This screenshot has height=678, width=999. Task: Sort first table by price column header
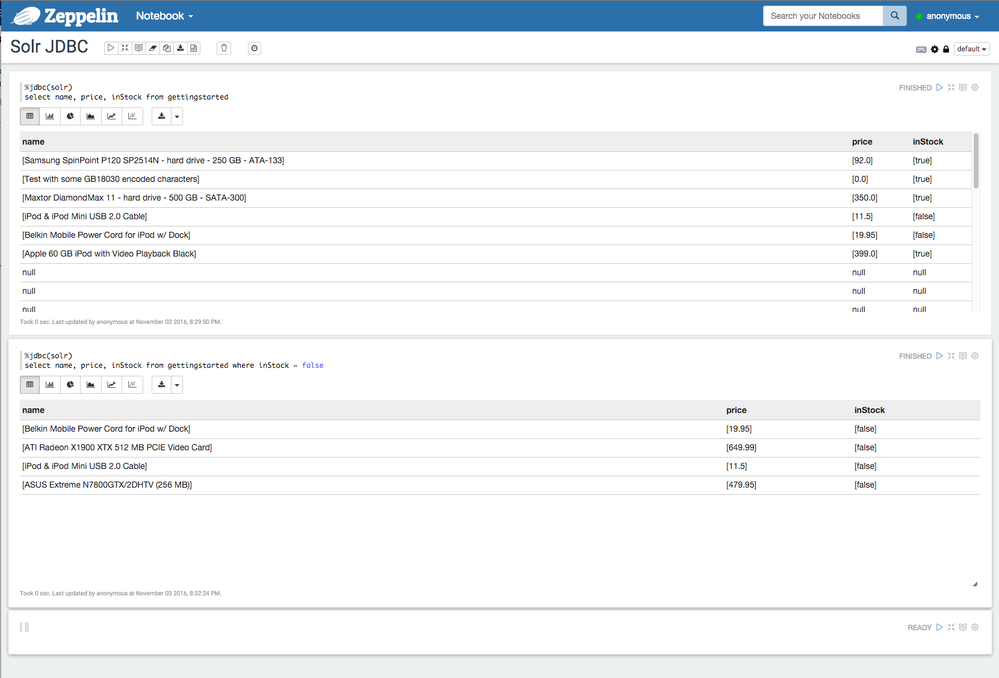(862, 141)
